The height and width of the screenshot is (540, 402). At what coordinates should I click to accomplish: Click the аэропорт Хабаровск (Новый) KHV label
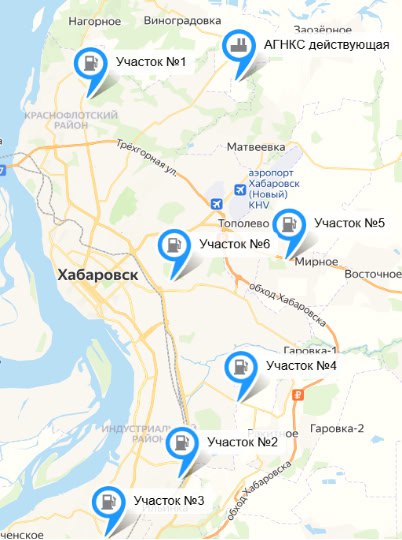point(274,189)
